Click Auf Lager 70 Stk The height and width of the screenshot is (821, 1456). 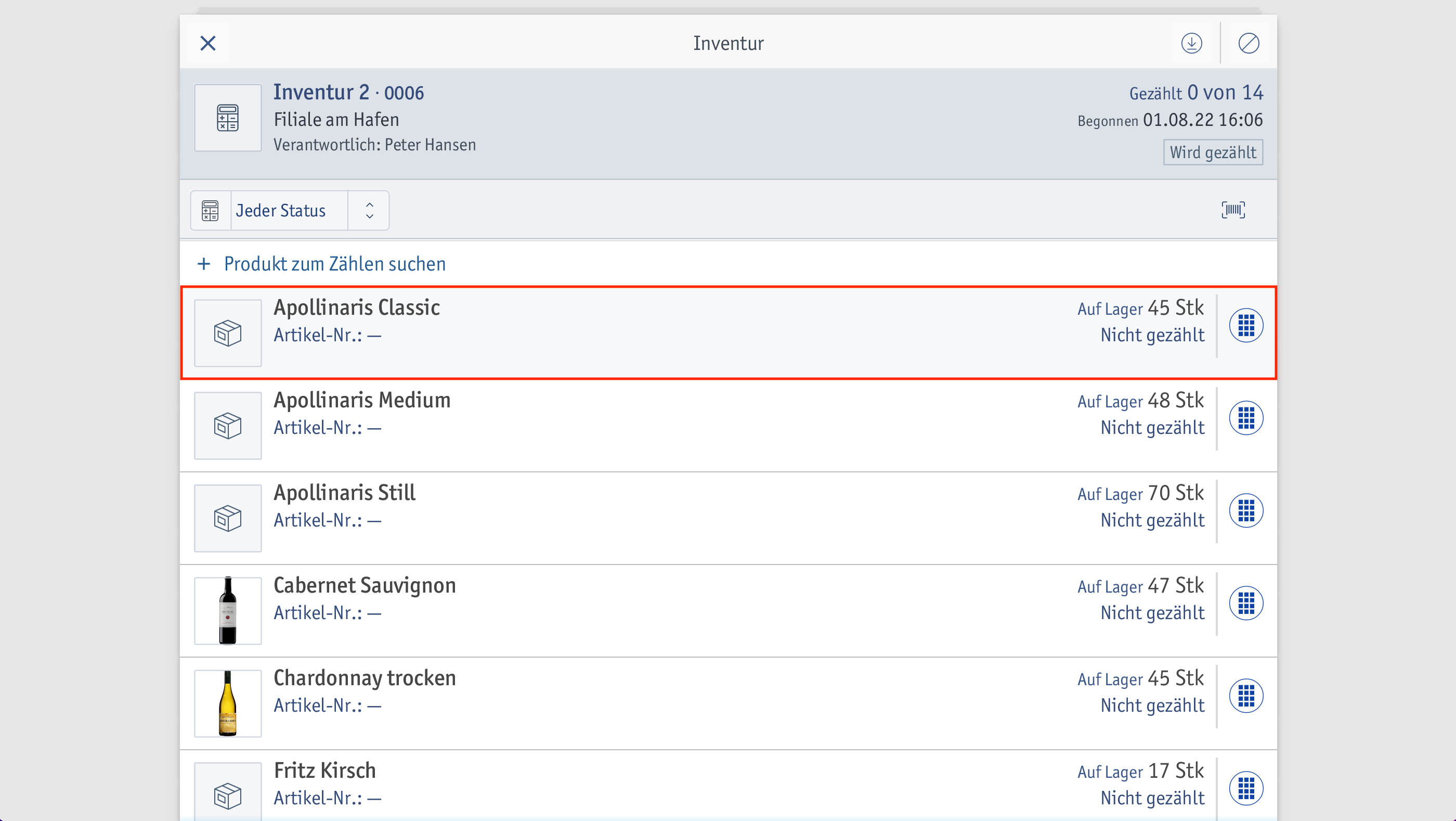(1140, 494)
